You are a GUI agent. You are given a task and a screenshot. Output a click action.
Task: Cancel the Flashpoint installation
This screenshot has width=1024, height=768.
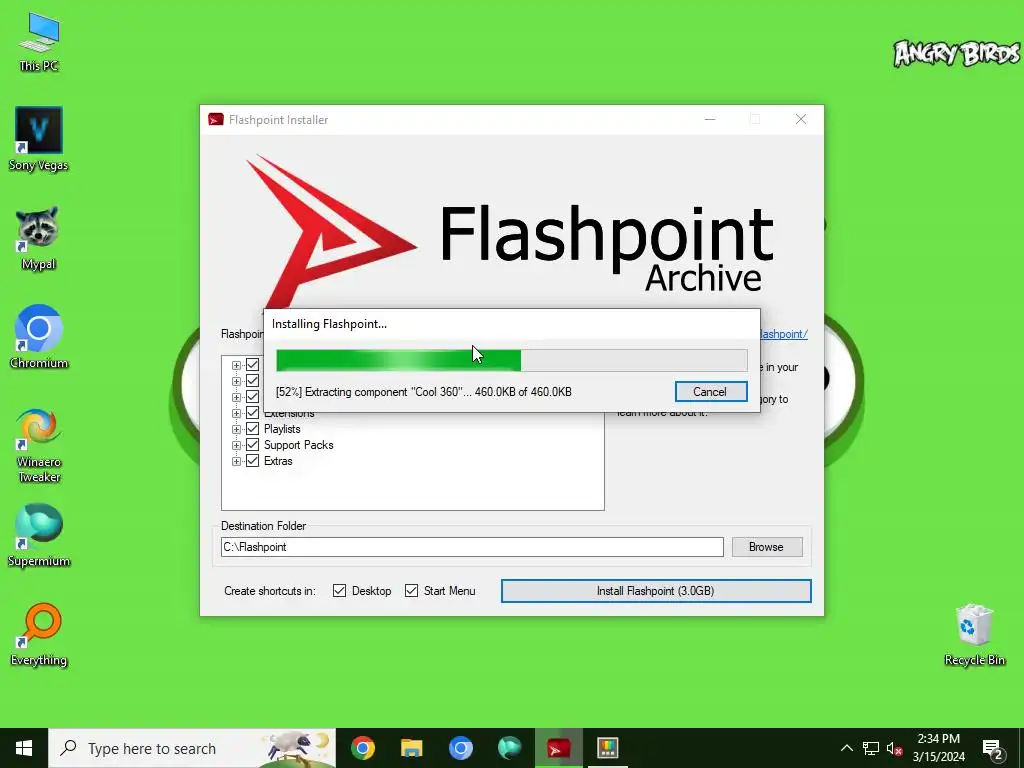click(x=711, y=392)
